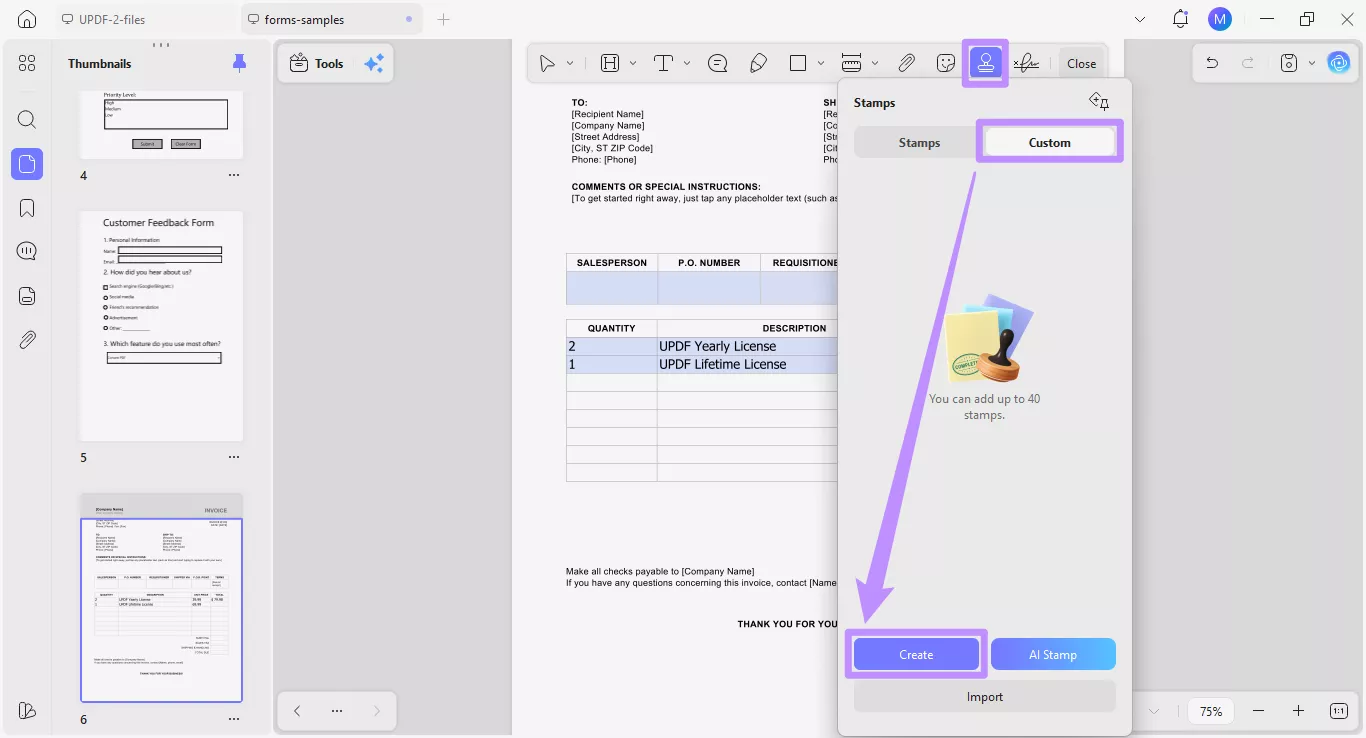Go to the previous page arrow

(297, 711)
